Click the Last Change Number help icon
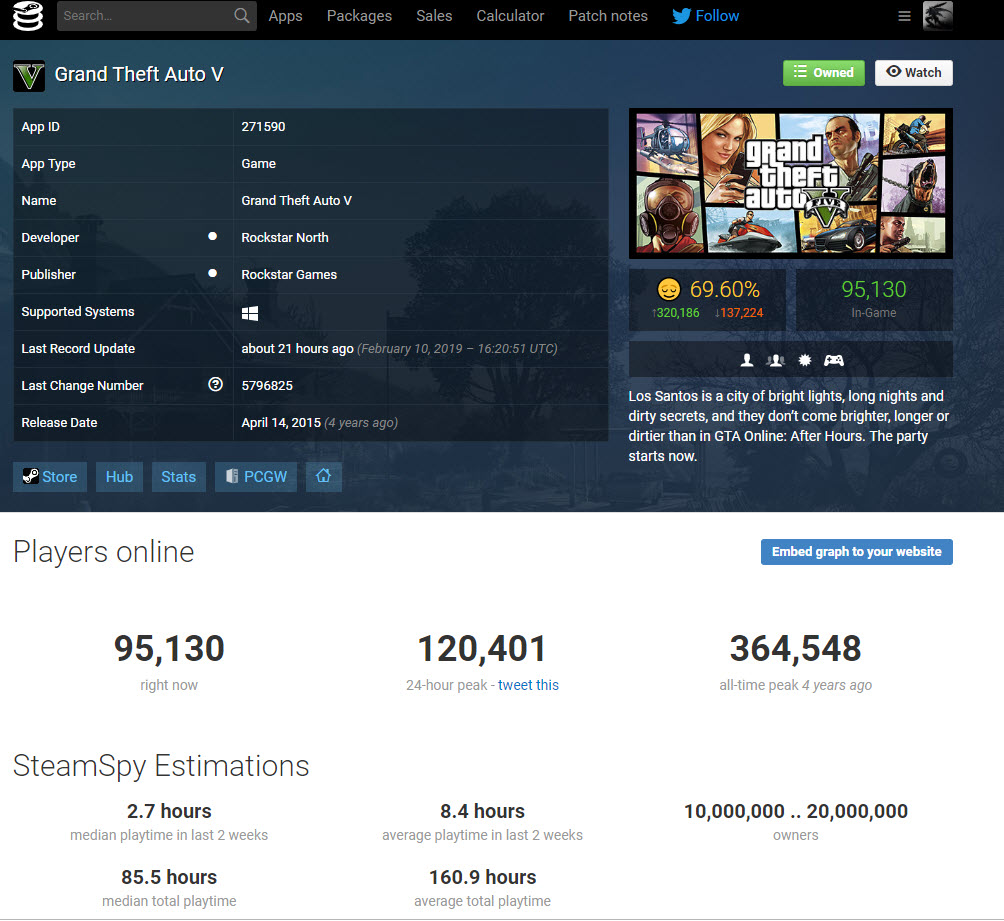 pos(215,385)
